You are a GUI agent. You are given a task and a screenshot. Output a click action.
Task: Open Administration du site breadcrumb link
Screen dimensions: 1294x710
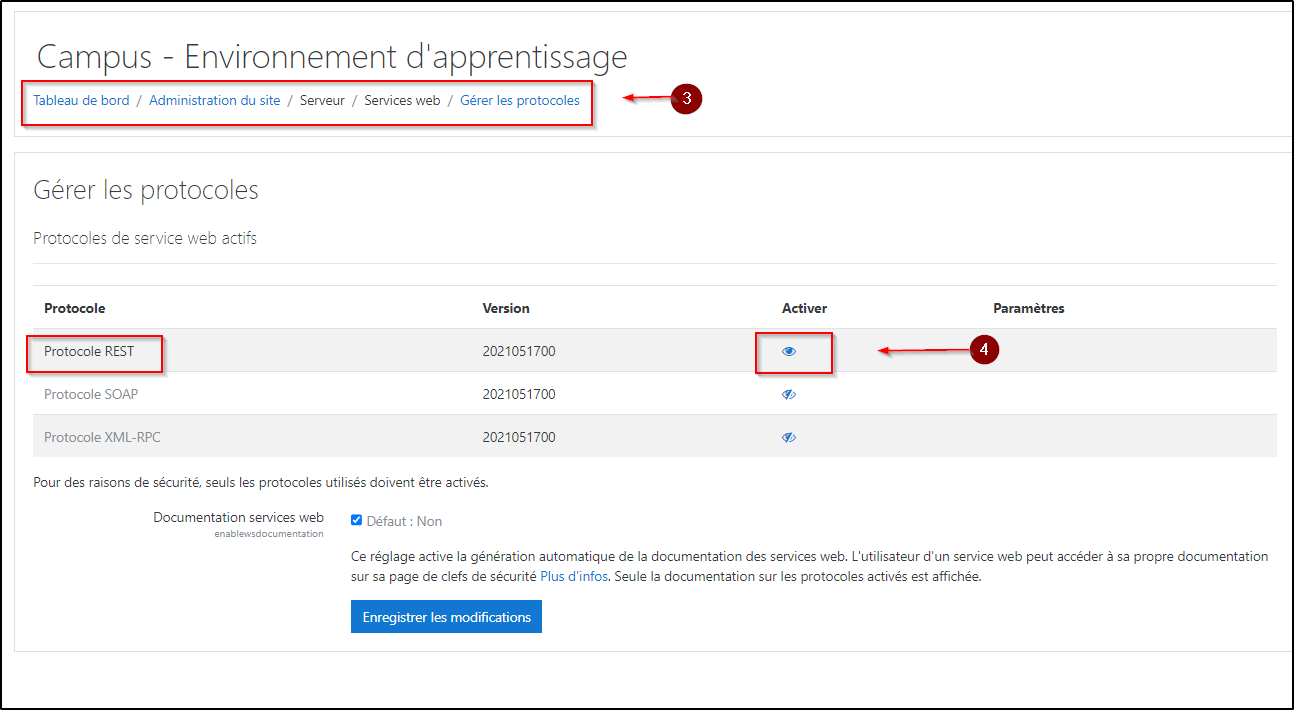pyautogui.click(x=214, y=101)
